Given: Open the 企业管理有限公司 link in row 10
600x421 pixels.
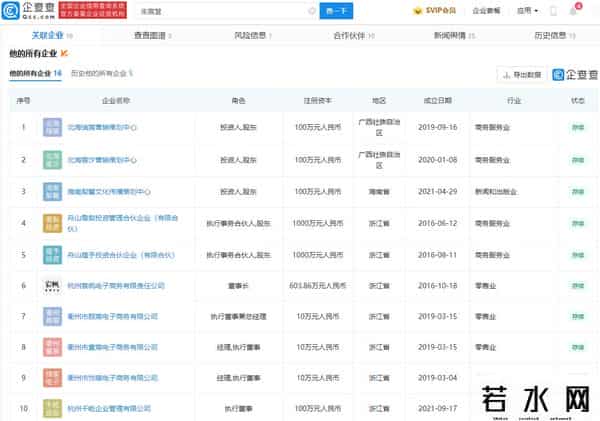Looking at the screenshot, I should point(109,408).
